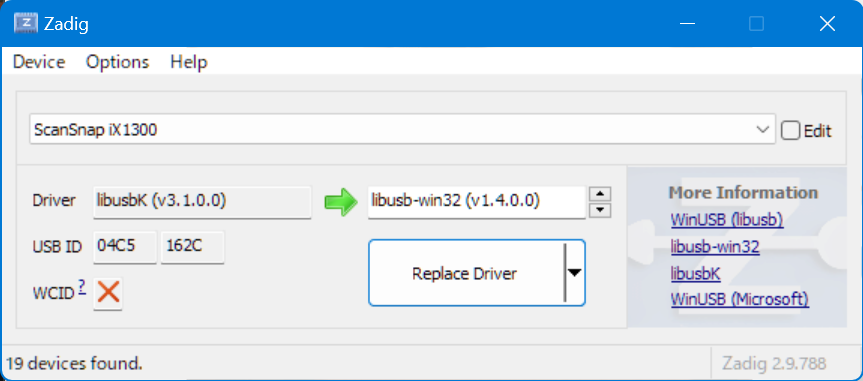This screenshot has width=863, height=381.
Task: Click the USB vendor ID 04C5 field
Action: click(125, 247)
